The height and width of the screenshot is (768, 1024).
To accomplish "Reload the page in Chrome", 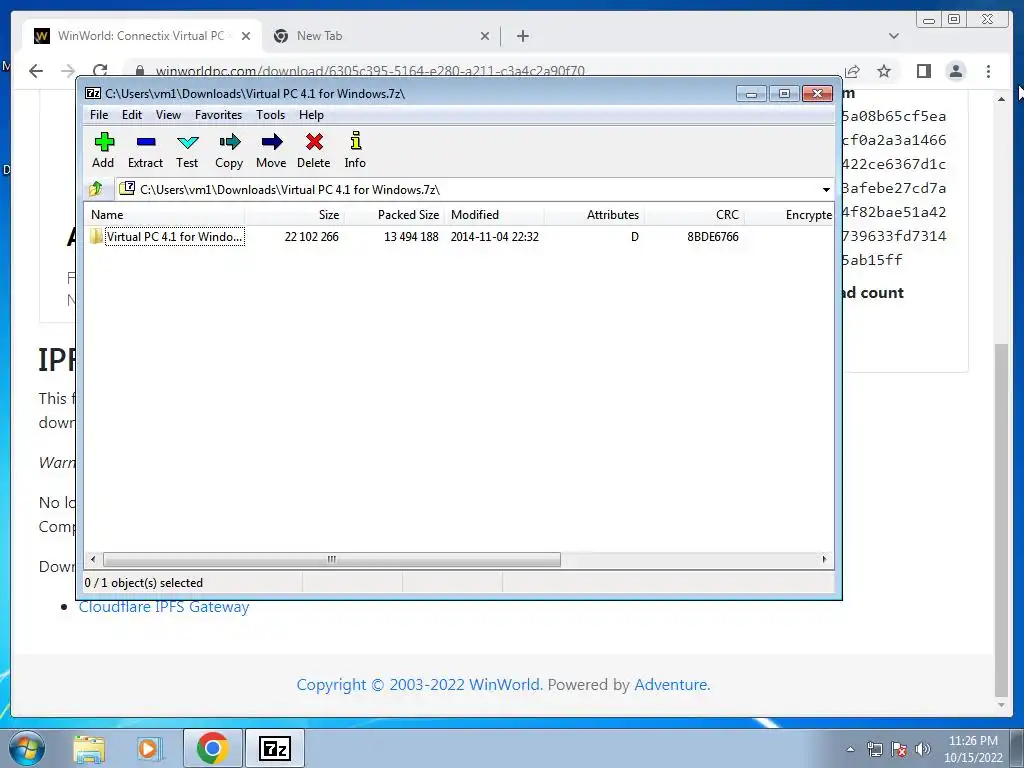I will 100,71.
